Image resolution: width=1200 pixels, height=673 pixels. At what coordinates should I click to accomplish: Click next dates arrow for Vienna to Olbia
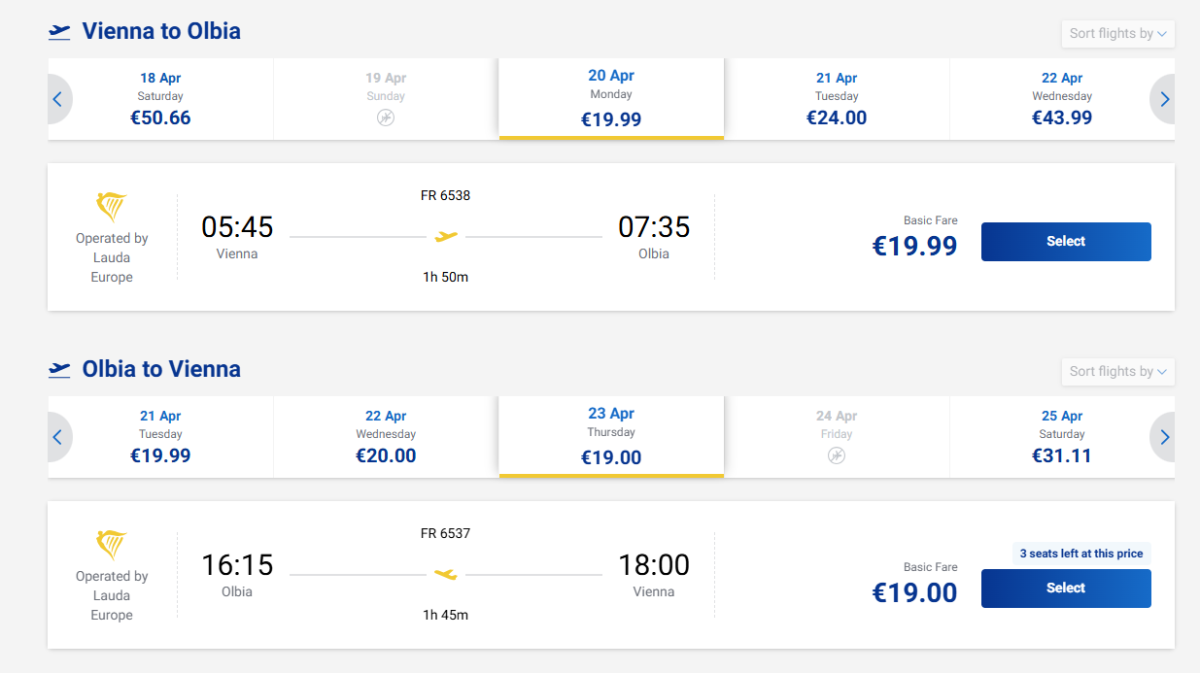tap(1164, 99)
